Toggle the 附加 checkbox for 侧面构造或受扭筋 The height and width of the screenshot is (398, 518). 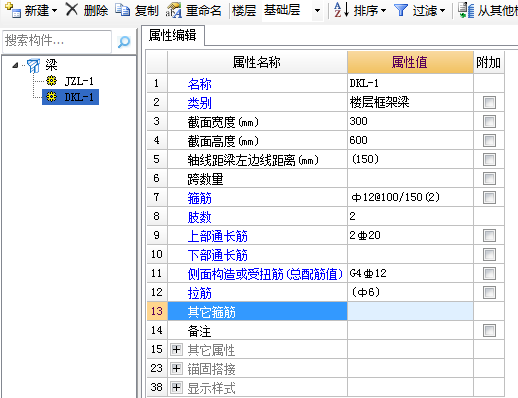tap(489, 273)
